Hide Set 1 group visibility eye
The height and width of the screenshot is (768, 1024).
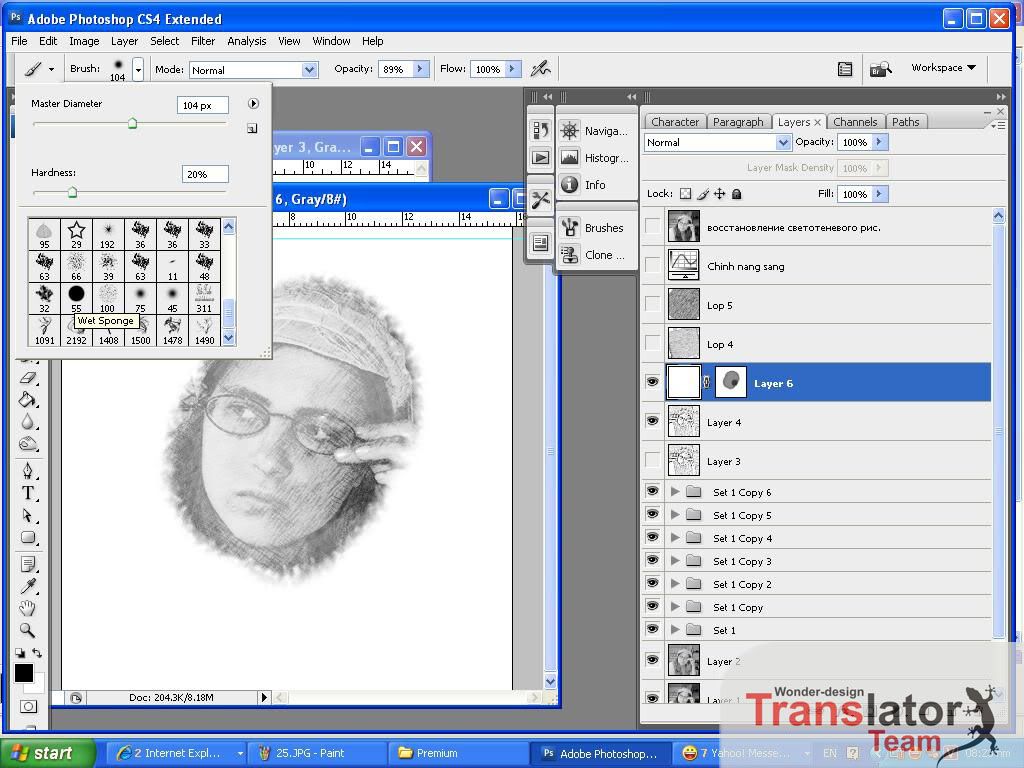pos(652,629)
